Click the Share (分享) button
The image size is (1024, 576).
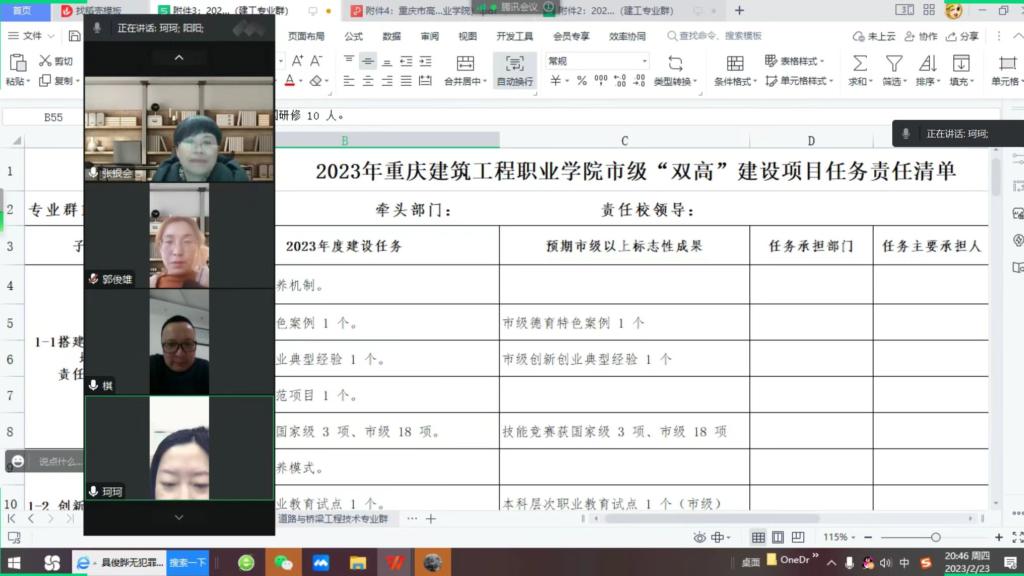[x=963, y=36]
